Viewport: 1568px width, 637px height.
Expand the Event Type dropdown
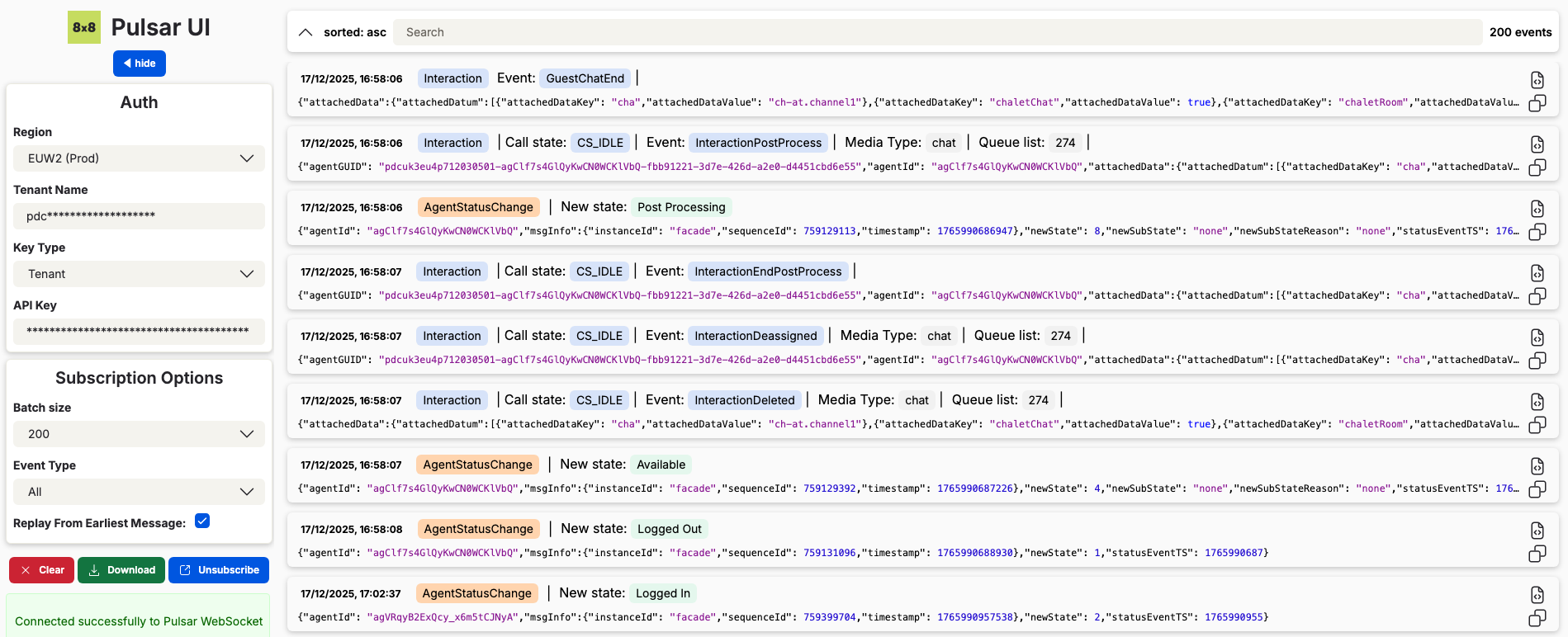pyautogui.click(x=139, y=492)
